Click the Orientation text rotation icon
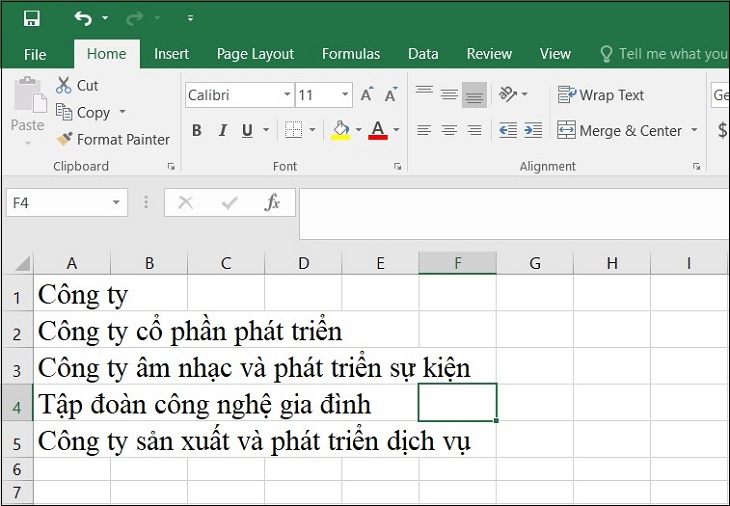This screenshot has width=730, height=506. [x=508, y=94]
